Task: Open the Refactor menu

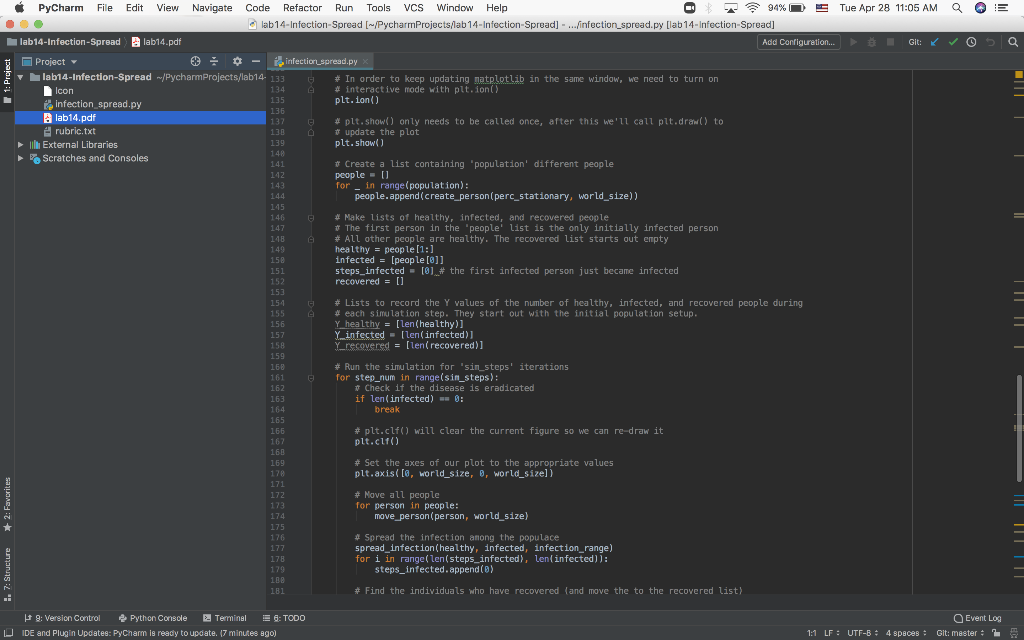Action: tap(302, 8)
